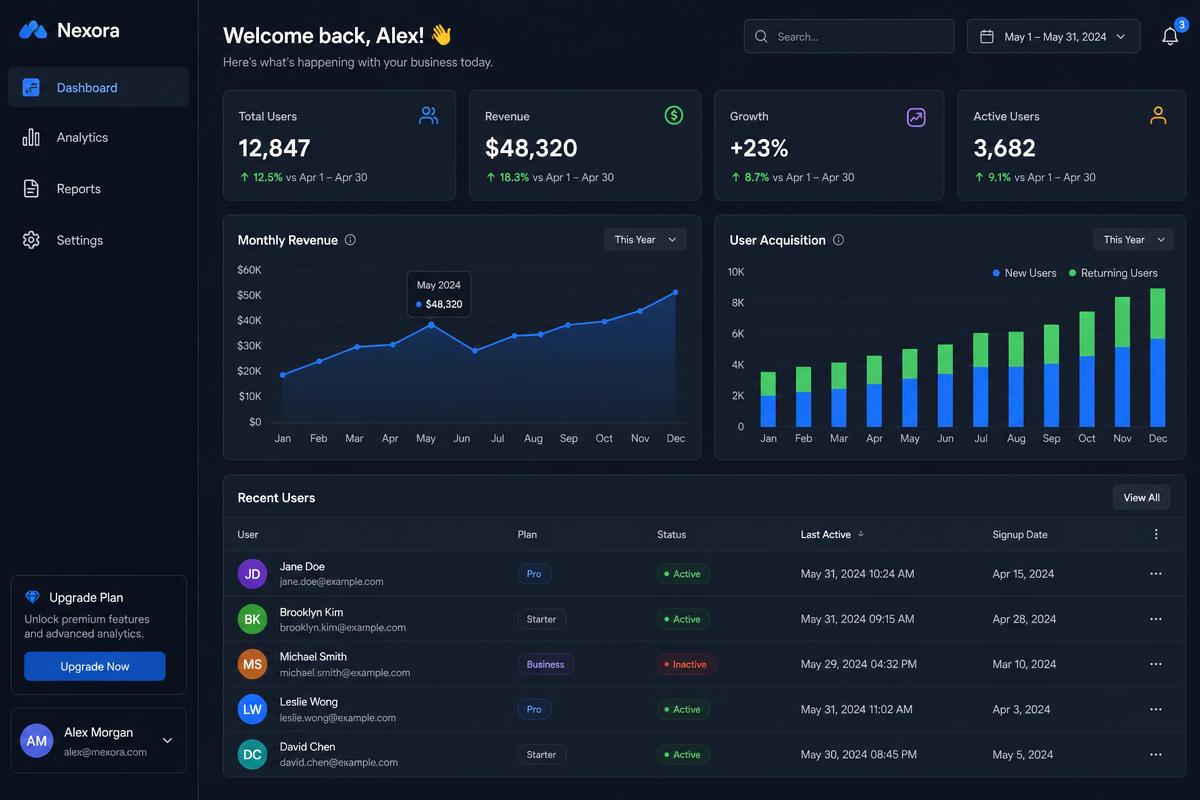Click the User Acquisition info icon
The width and height of the screenshot is (1200, 800).
coord(838,240)
